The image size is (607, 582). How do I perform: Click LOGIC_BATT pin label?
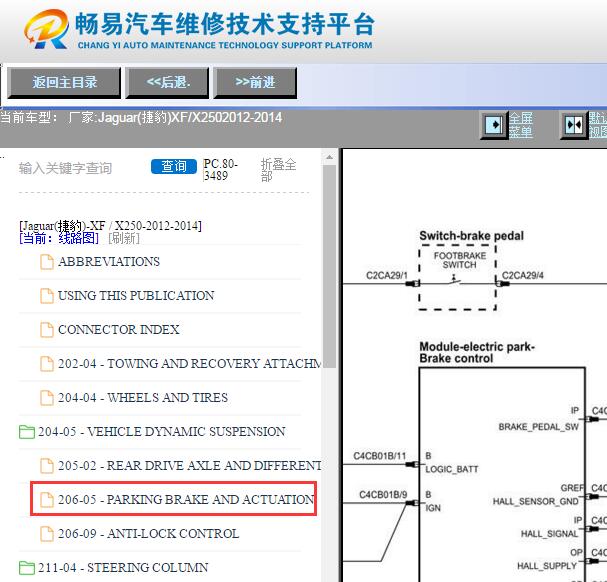pyautogui.click(x=452, y=469)
